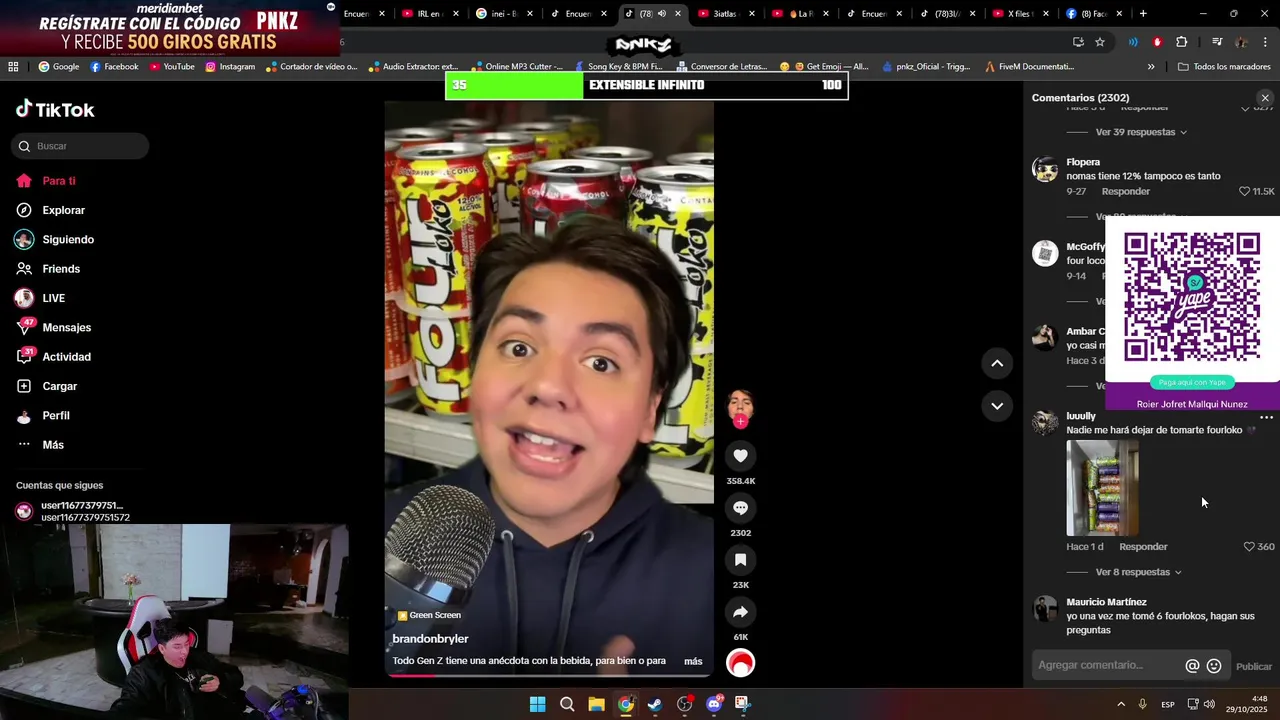Open the Cargar upload page
The image size is (1280, 720).
(x=47, y=386)
